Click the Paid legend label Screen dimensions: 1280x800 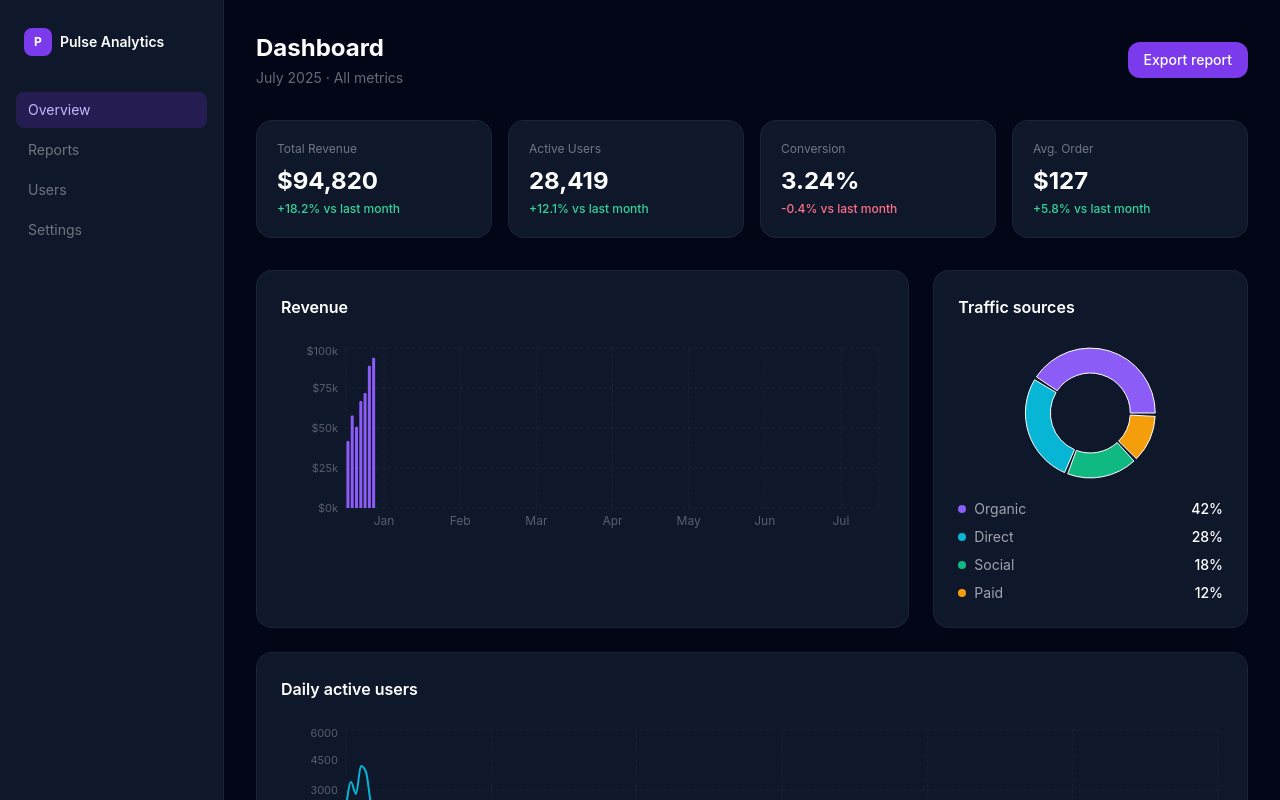(x=988, y=593)
